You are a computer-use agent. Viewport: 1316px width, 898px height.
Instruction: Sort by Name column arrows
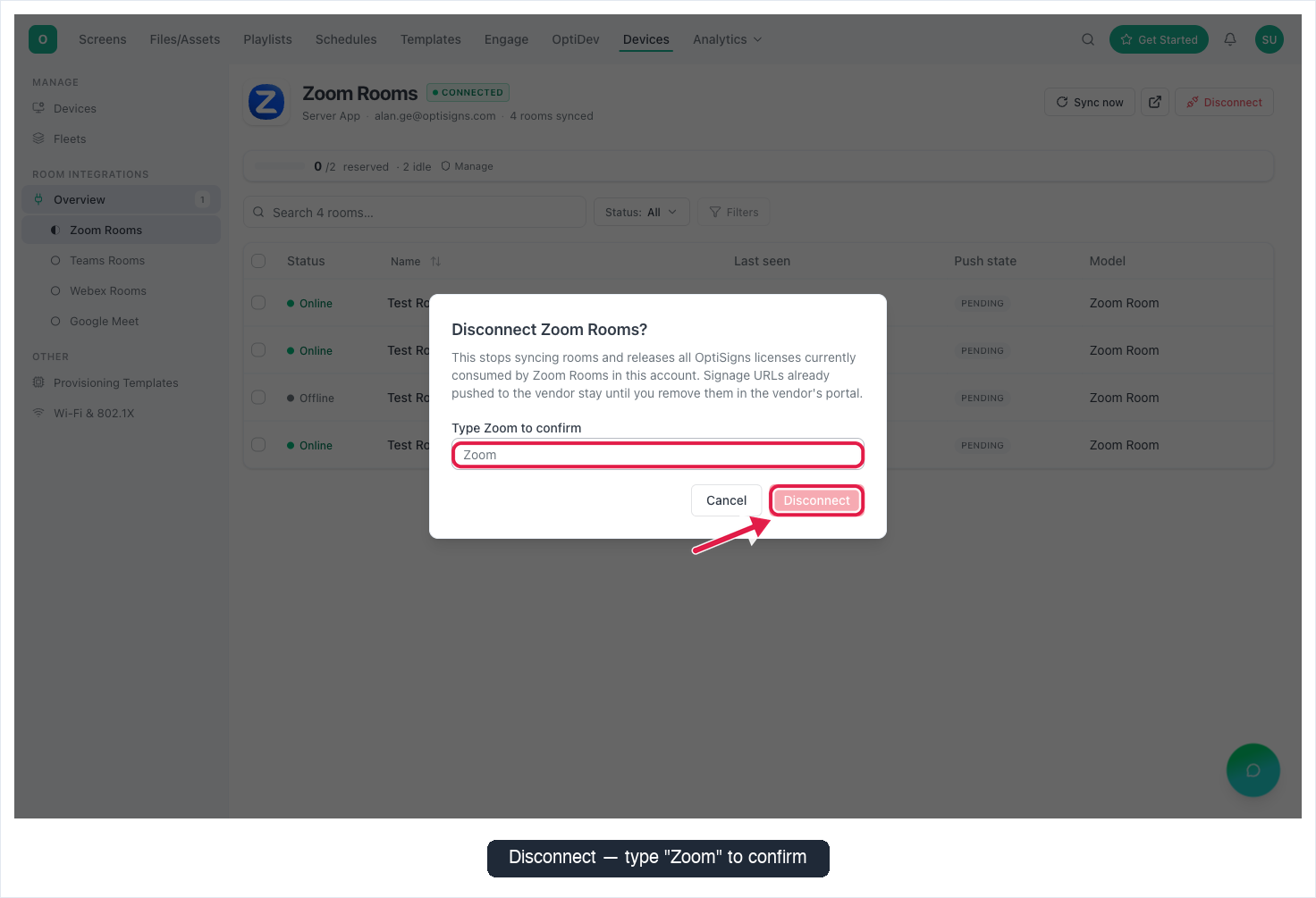click(x=436, y=262)
